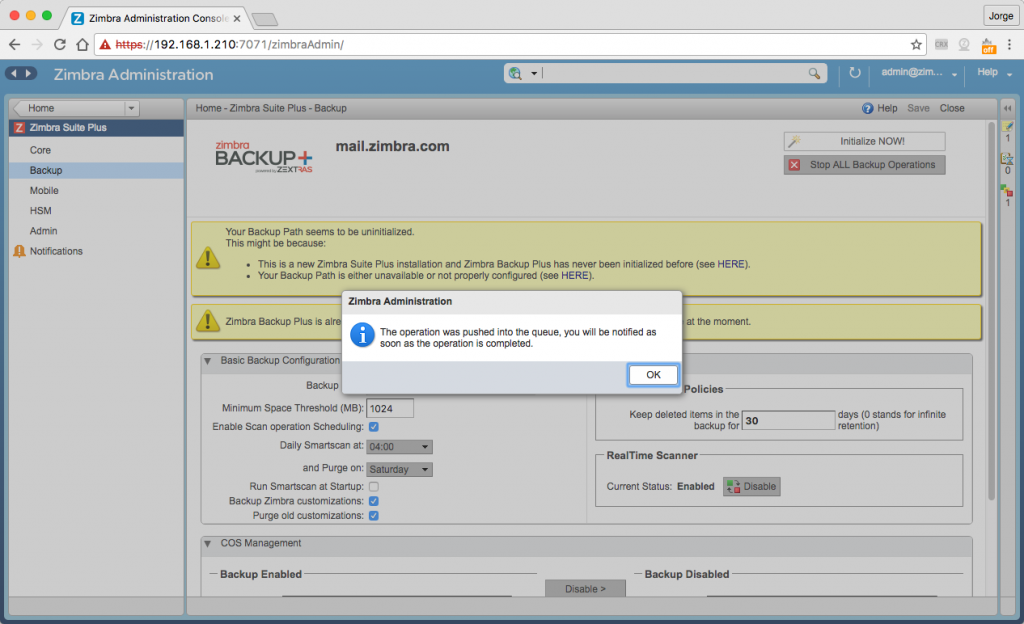Select the Zimbra Suite Plus header item

[96, 128]
